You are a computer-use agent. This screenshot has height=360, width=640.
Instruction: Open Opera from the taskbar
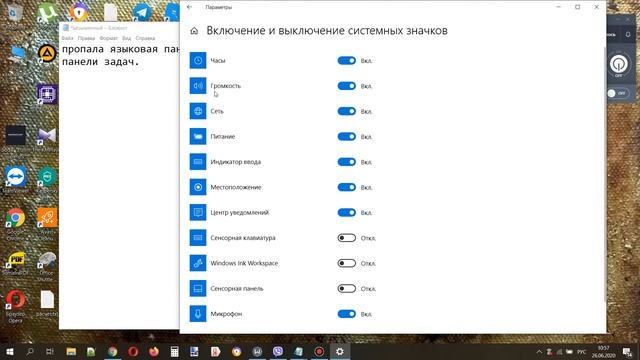[x=133, y=351]
